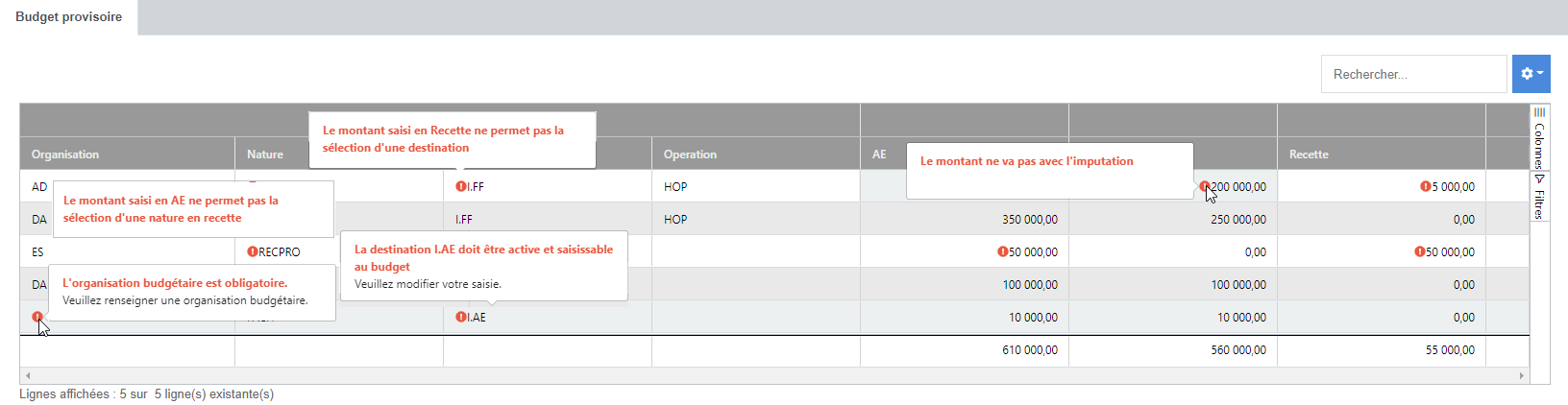This screenshot has width=1568, height=405.
Task: Click the Recette column header
Action: pyautogui.click(x=1309, y=155)
